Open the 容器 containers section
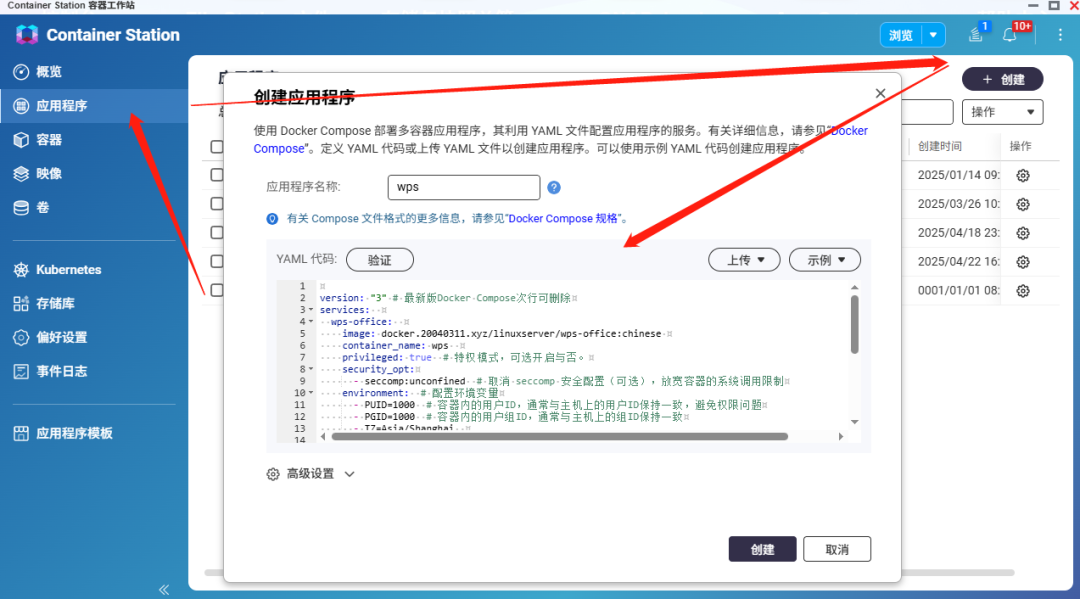Image resolution: width=1080 pixels, height=599 pixels. point(49,140)
